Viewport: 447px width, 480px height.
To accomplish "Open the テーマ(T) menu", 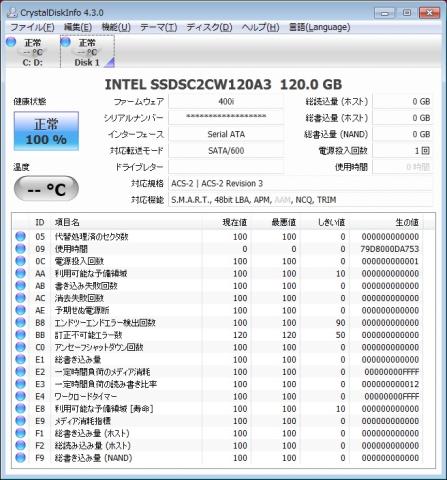I will tap(158, 27).
